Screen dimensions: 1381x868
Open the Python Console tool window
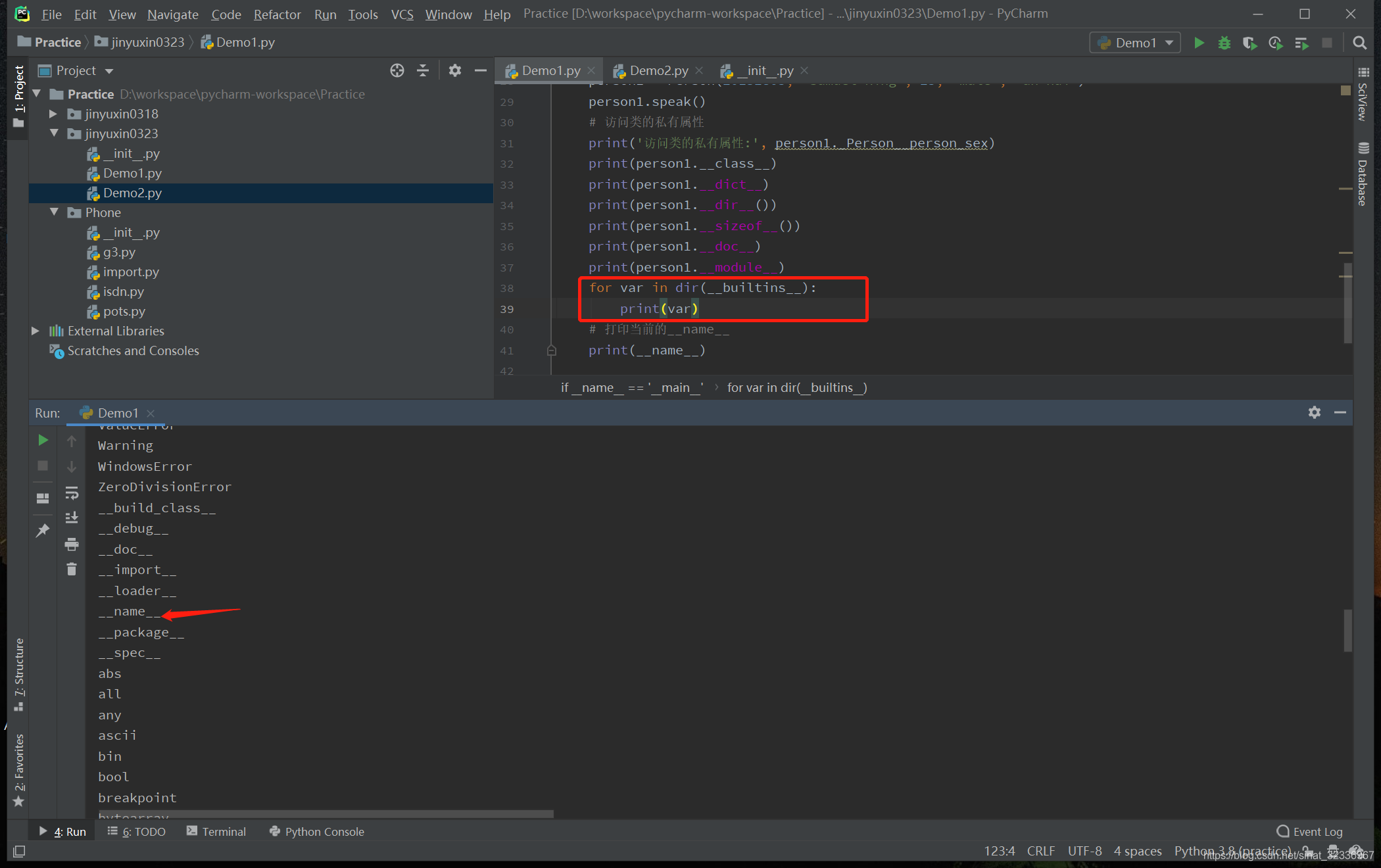point(317,831)
